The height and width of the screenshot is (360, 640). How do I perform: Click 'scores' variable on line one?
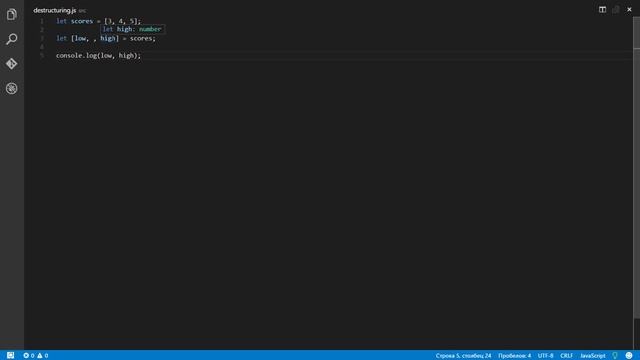pyautogui.click(x=82, y=21)
